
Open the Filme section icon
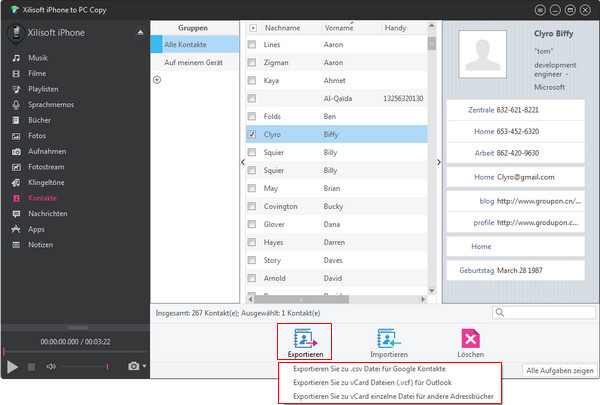point(16,73)
